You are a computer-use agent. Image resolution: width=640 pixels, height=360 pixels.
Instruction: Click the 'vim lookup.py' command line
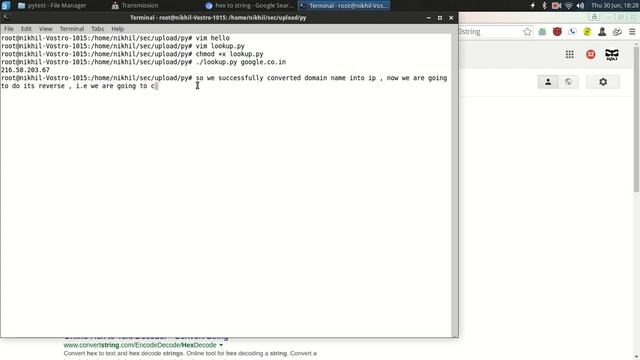[x=220, y=46]
